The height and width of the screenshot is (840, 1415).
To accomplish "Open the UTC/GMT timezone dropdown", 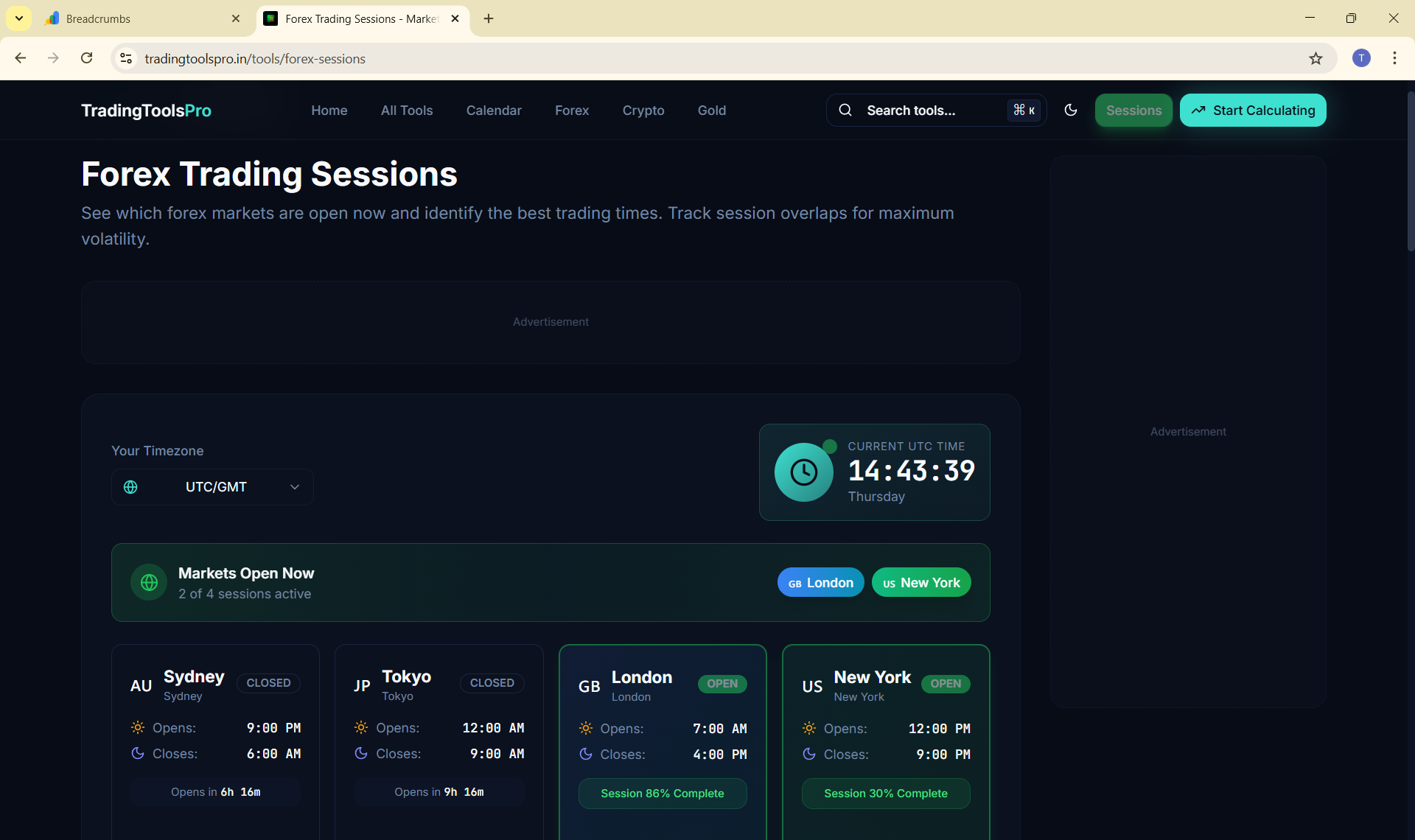I will tap(212, 487).
